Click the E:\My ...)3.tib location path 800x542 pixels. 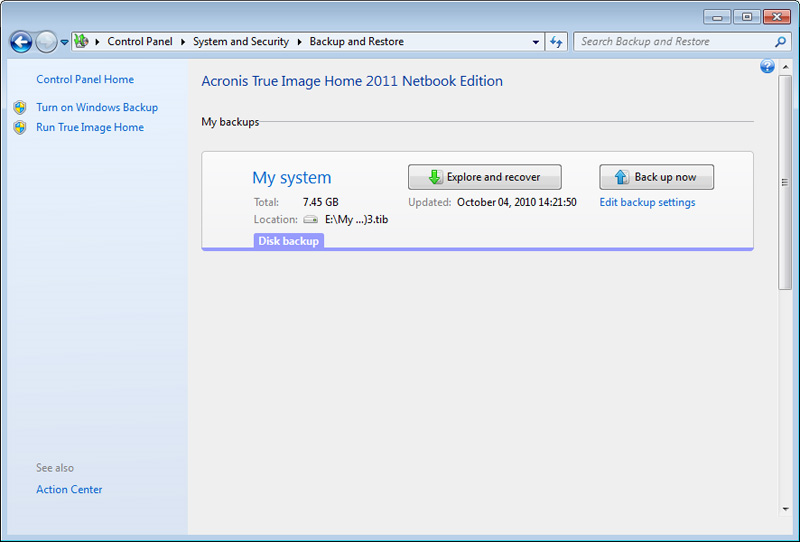click(357, 219)
